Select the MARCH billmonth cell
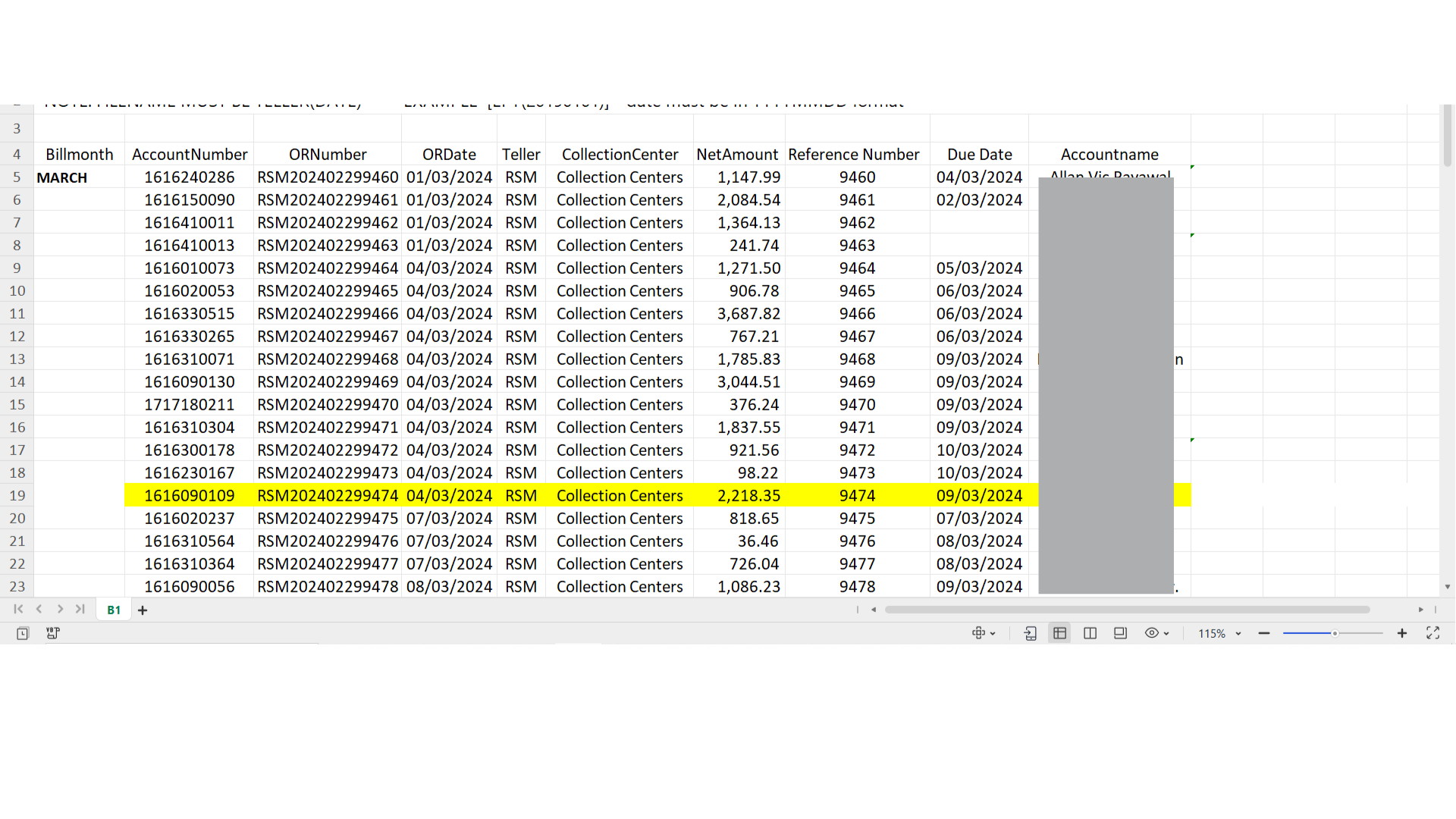This screenshot has width=1456, height=819. coord(80,177)
